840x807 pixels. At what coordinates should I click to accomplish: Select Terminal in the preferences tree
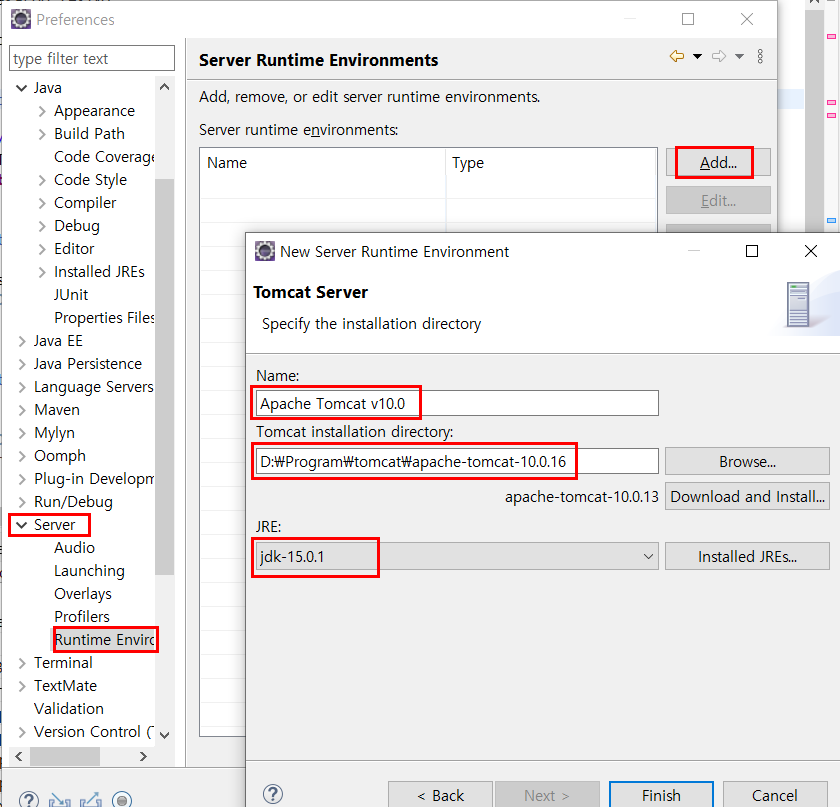[x=63, y=663]
